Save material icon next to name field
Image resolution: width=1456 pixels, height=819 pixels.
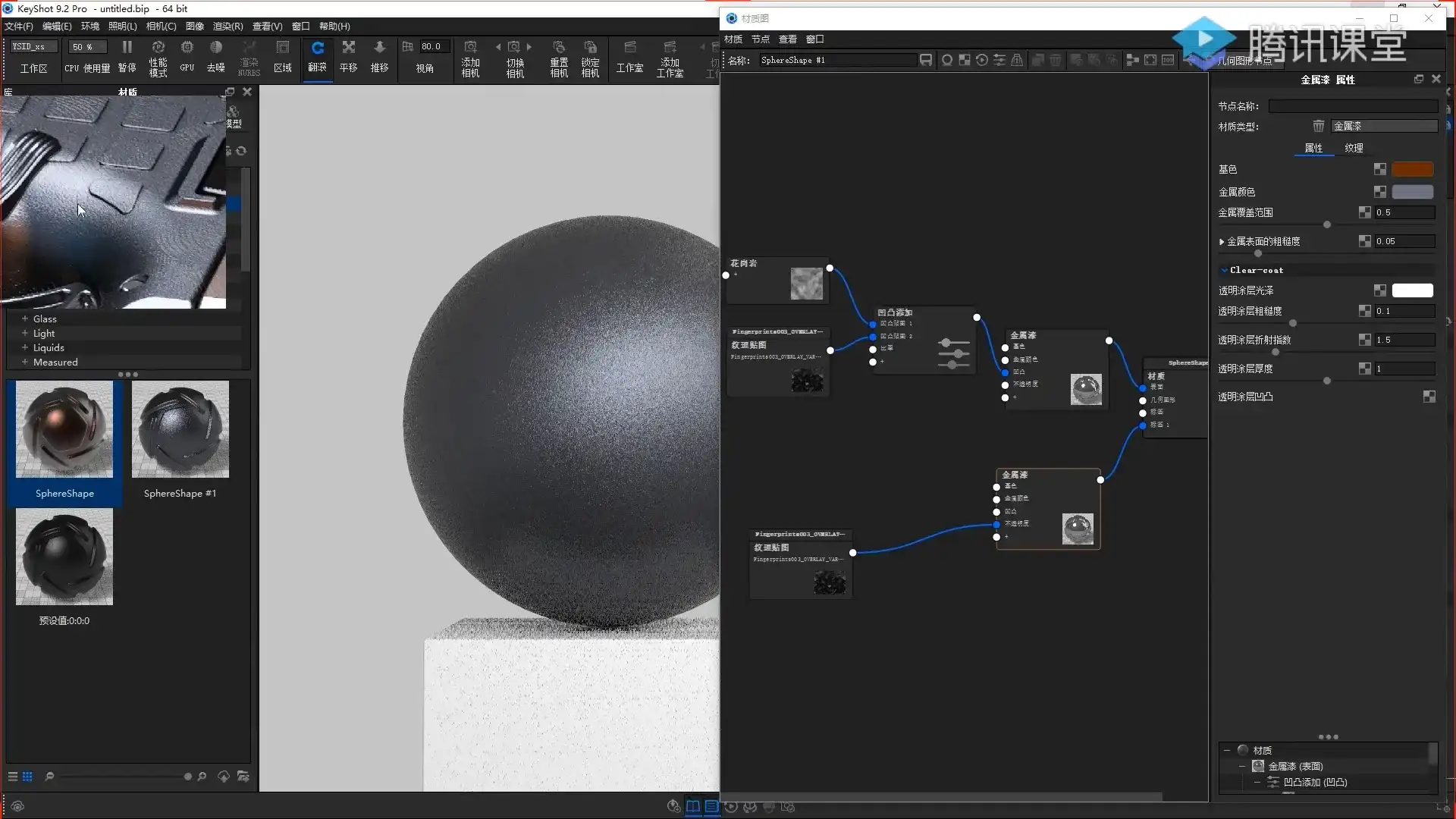tap(926, 60)
